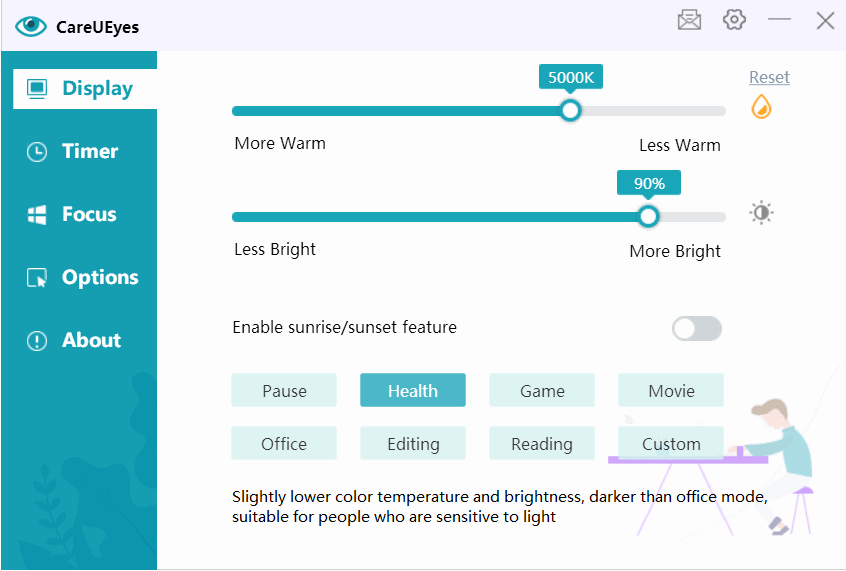Choose the Game mode preset
Viewport: 846px width, 571px height.
[542, 390]
